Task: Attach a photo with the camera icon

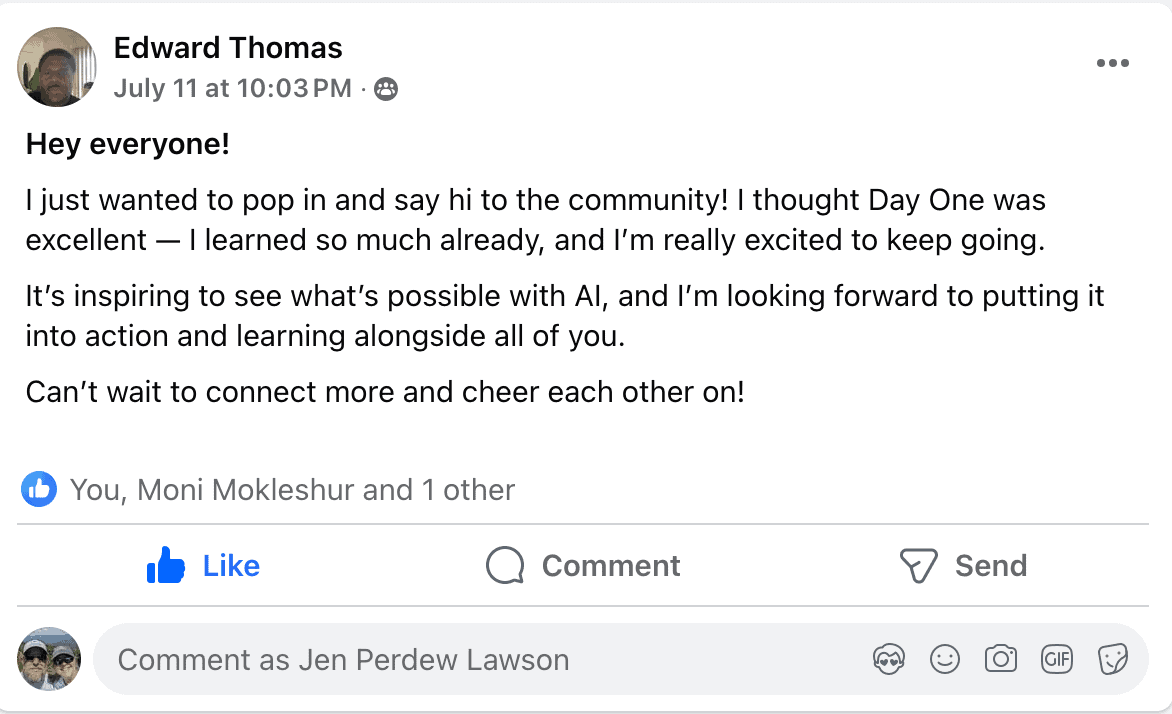Action: (x=1000, y=659)
